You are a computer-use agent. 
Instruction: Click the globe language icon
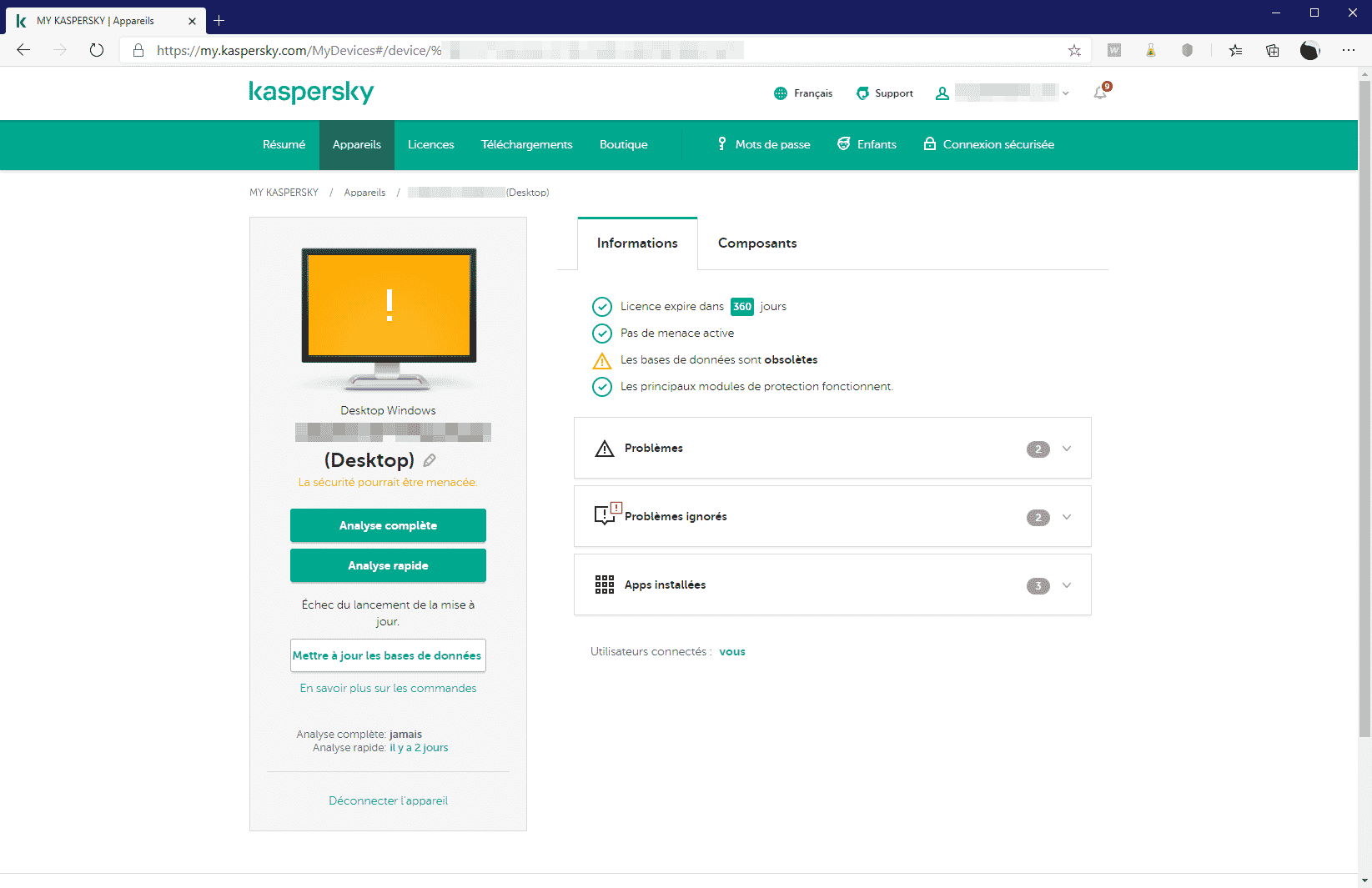[x=781, y=93]
